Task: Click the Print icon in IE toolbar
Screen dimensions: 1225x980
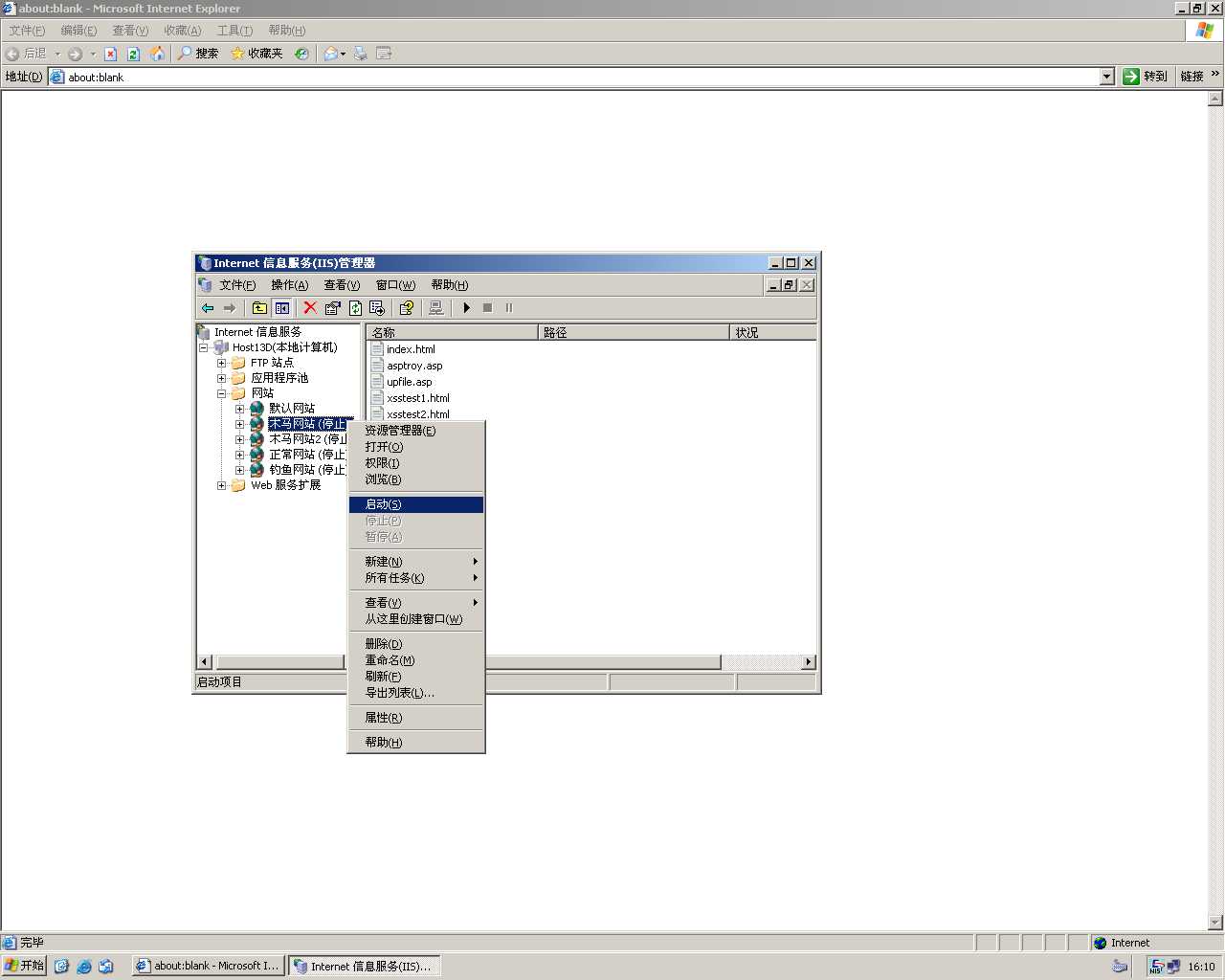Action: (361, 54)
